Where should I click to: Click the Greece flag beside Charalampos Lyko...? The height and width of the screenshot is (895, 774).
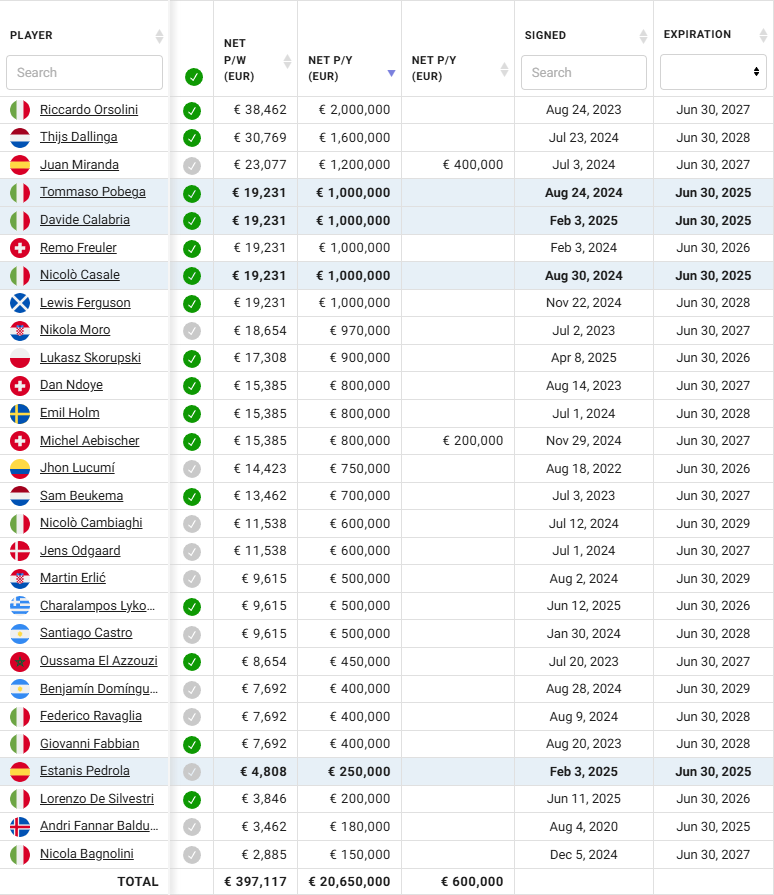20,606
